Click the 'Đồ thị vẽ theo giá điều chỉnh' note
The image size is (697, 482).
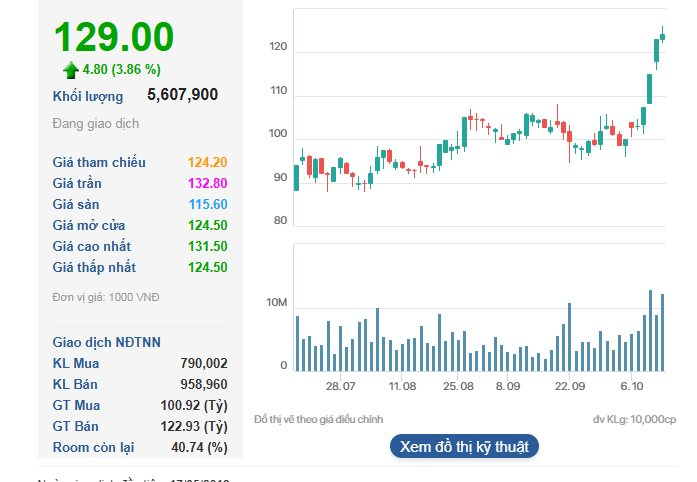pos(318,419)
